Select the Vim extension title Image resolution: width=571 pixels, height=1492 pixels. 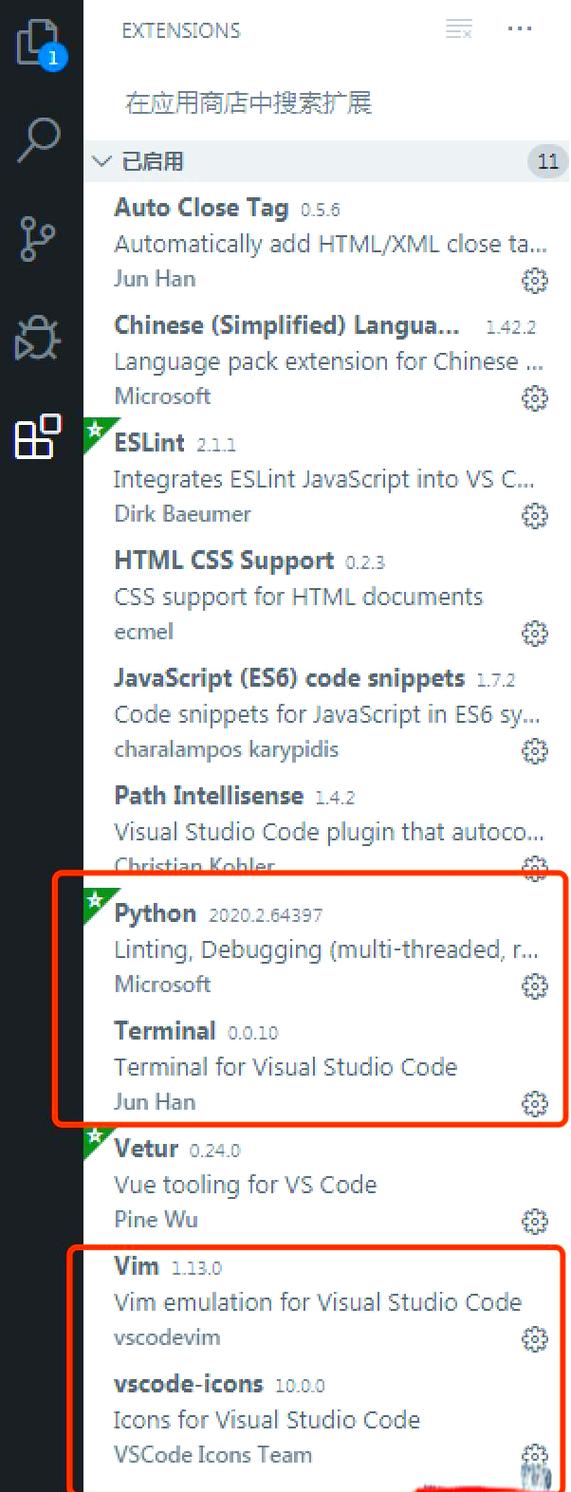click(136, 1266)
